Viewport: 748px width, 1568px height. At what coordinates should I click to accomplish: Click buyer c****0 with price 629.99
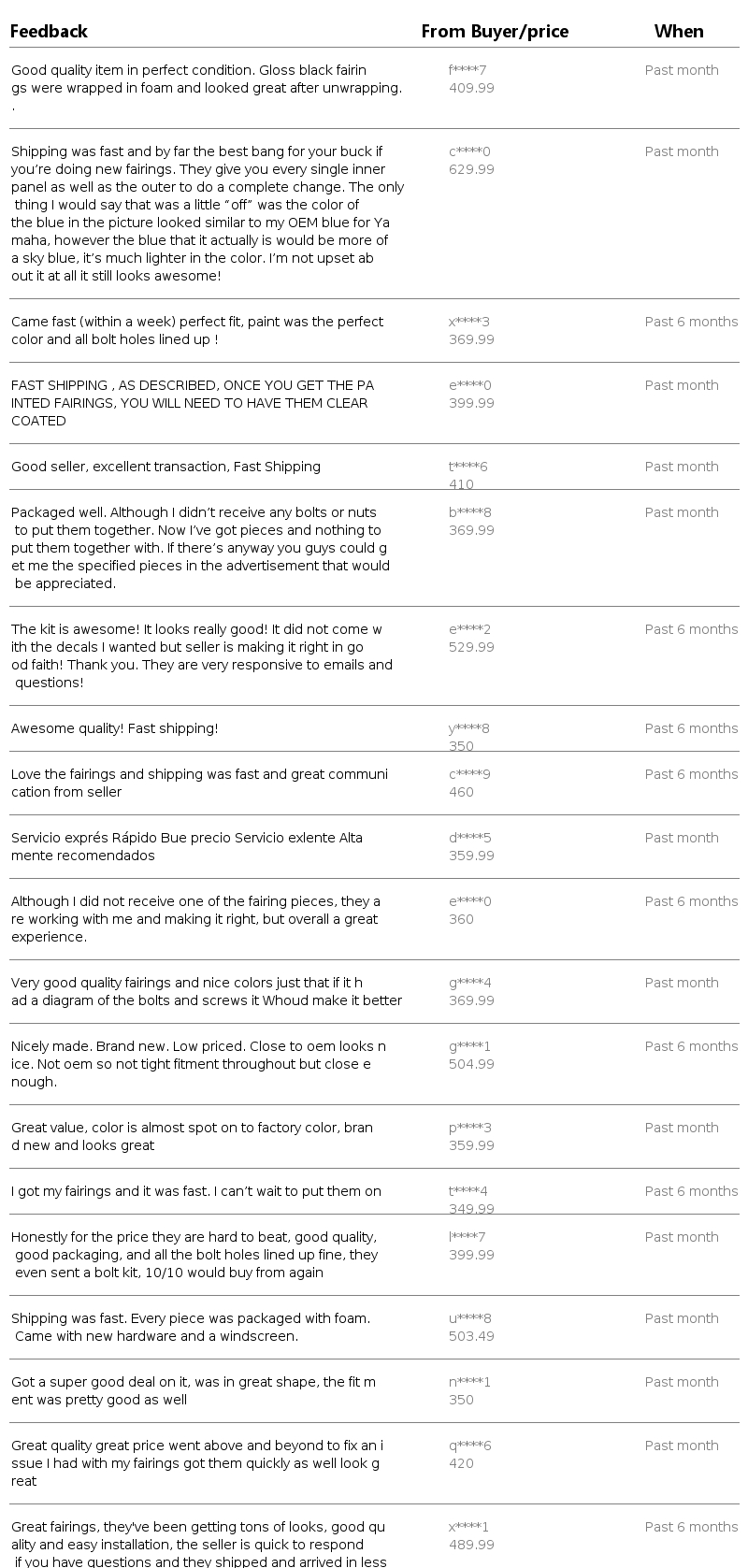[x=469, y=151]
